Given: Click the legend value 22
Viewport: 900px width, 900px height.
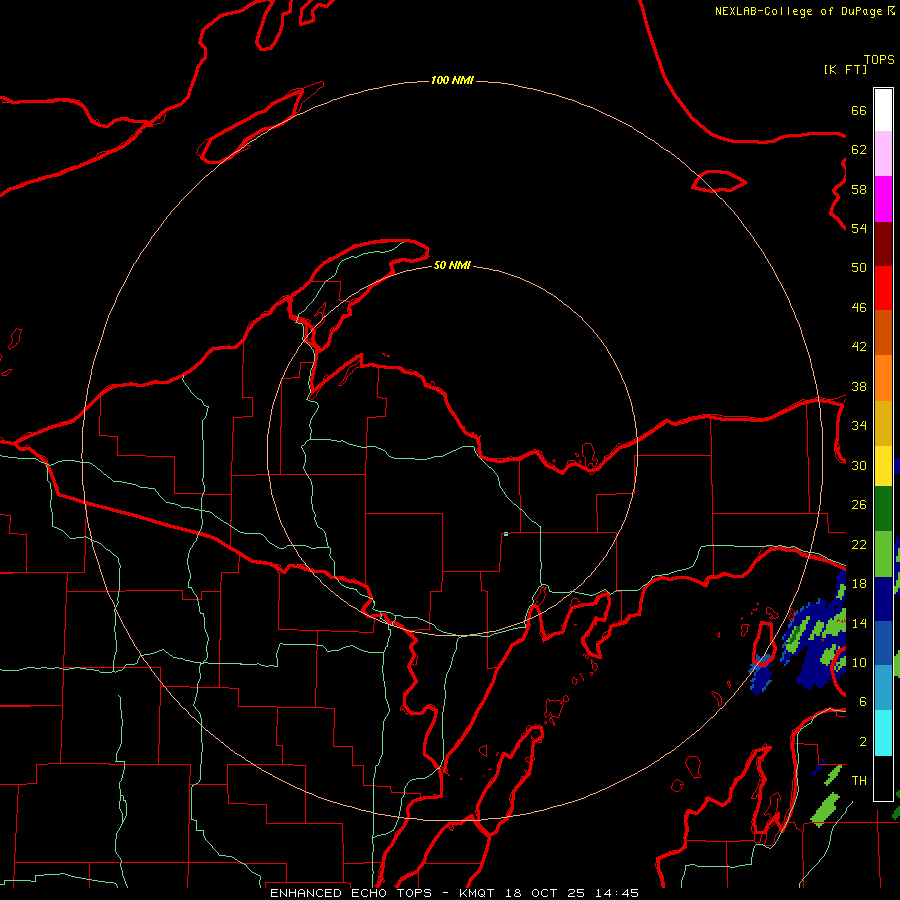Looking at the screenshot, I should (x=859, y=545).
